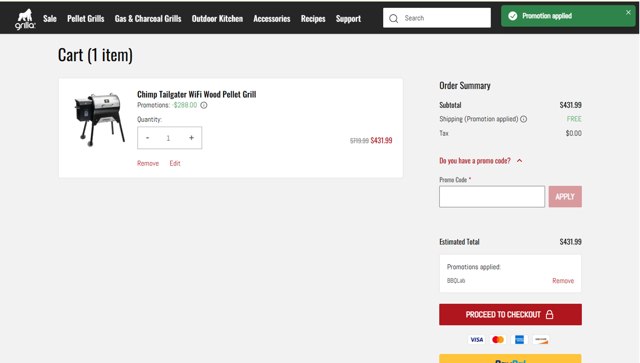Open the Pellet Grills menu

tap(86, 19)
